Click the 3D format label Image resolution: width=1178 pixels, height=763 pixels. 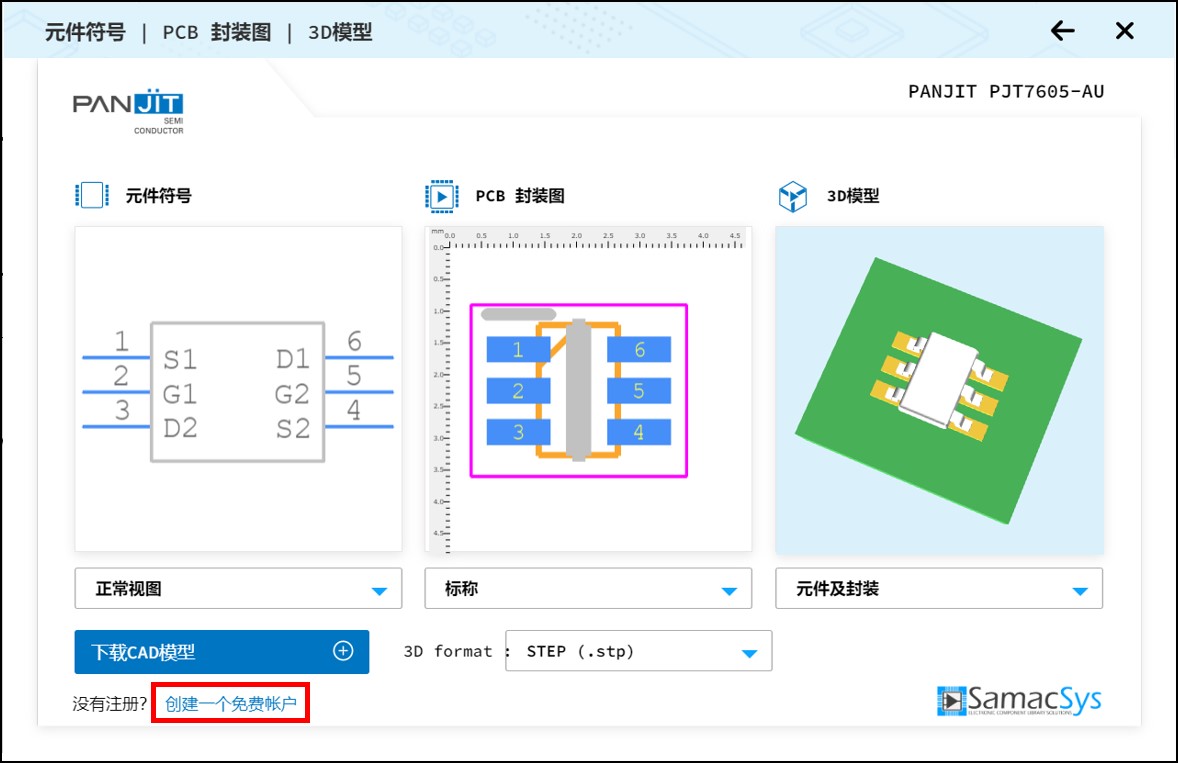click(448, 651)
